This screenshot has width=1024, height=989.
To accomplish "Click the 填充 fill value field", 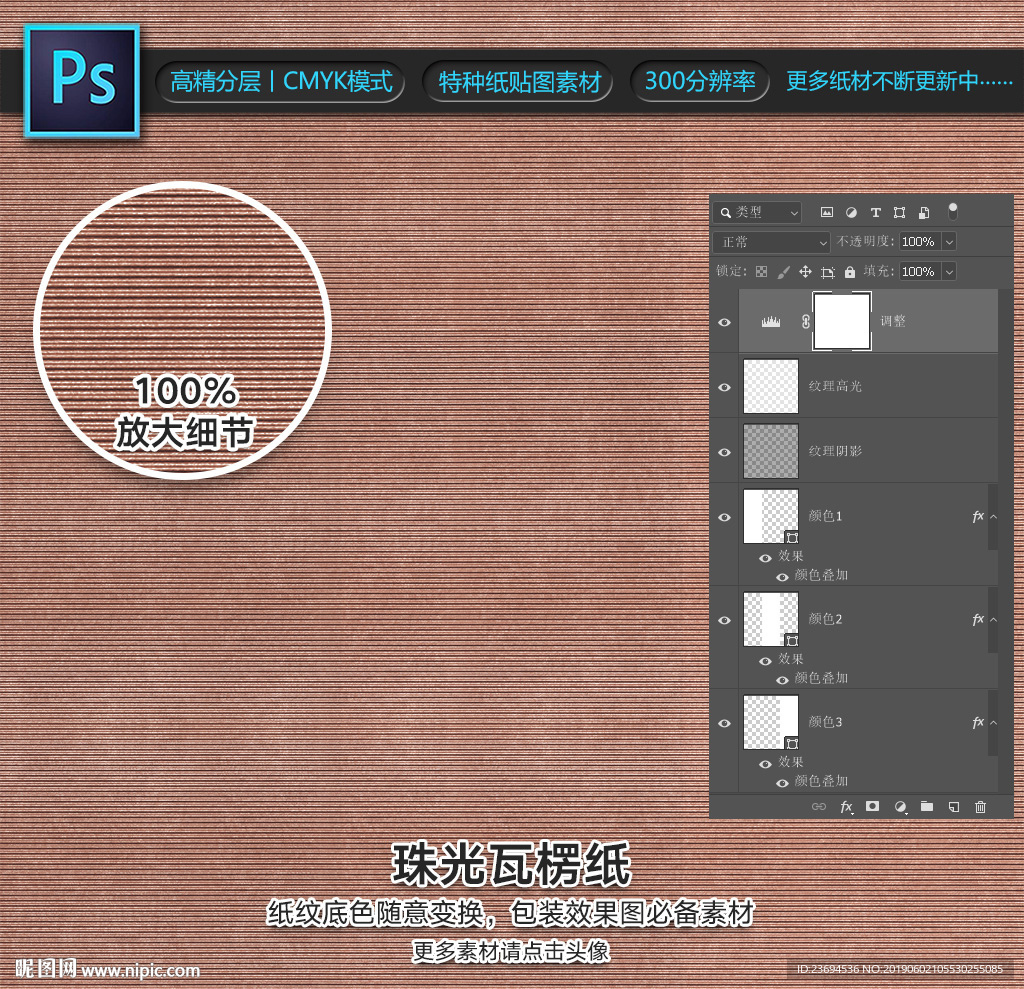I will click(920, 271).
